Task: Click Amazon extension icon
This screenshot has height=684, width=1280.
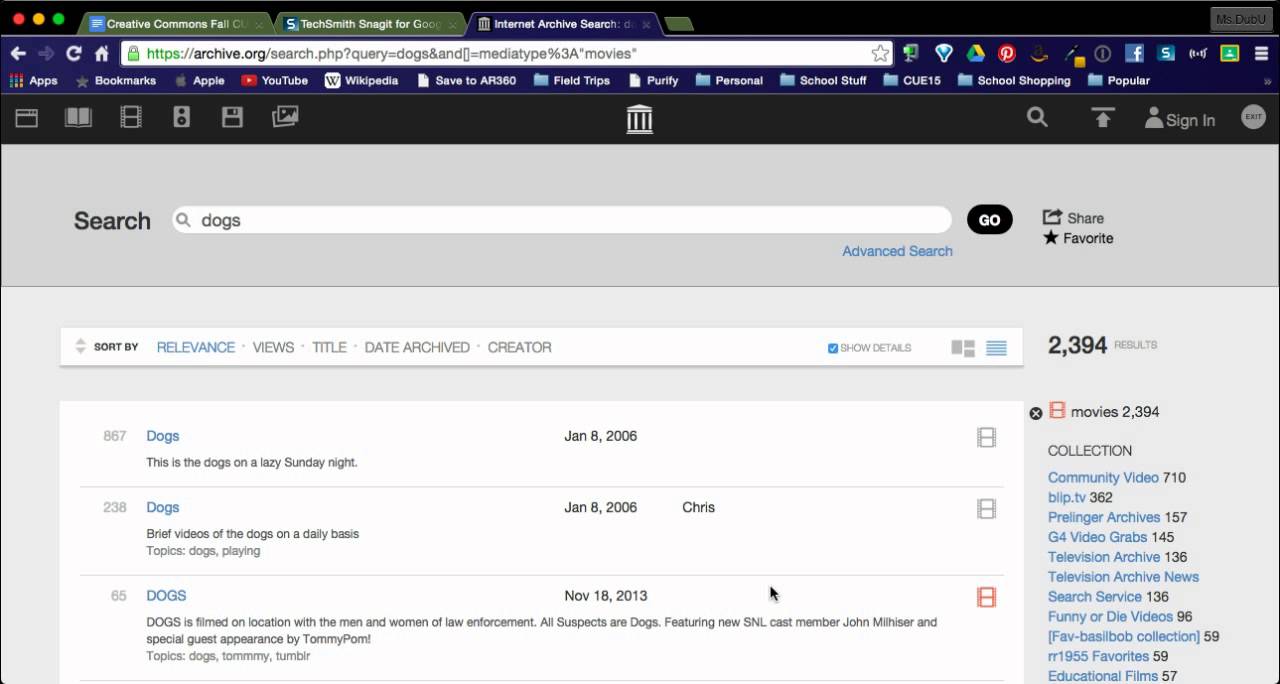Action: tap(1040, 53)
